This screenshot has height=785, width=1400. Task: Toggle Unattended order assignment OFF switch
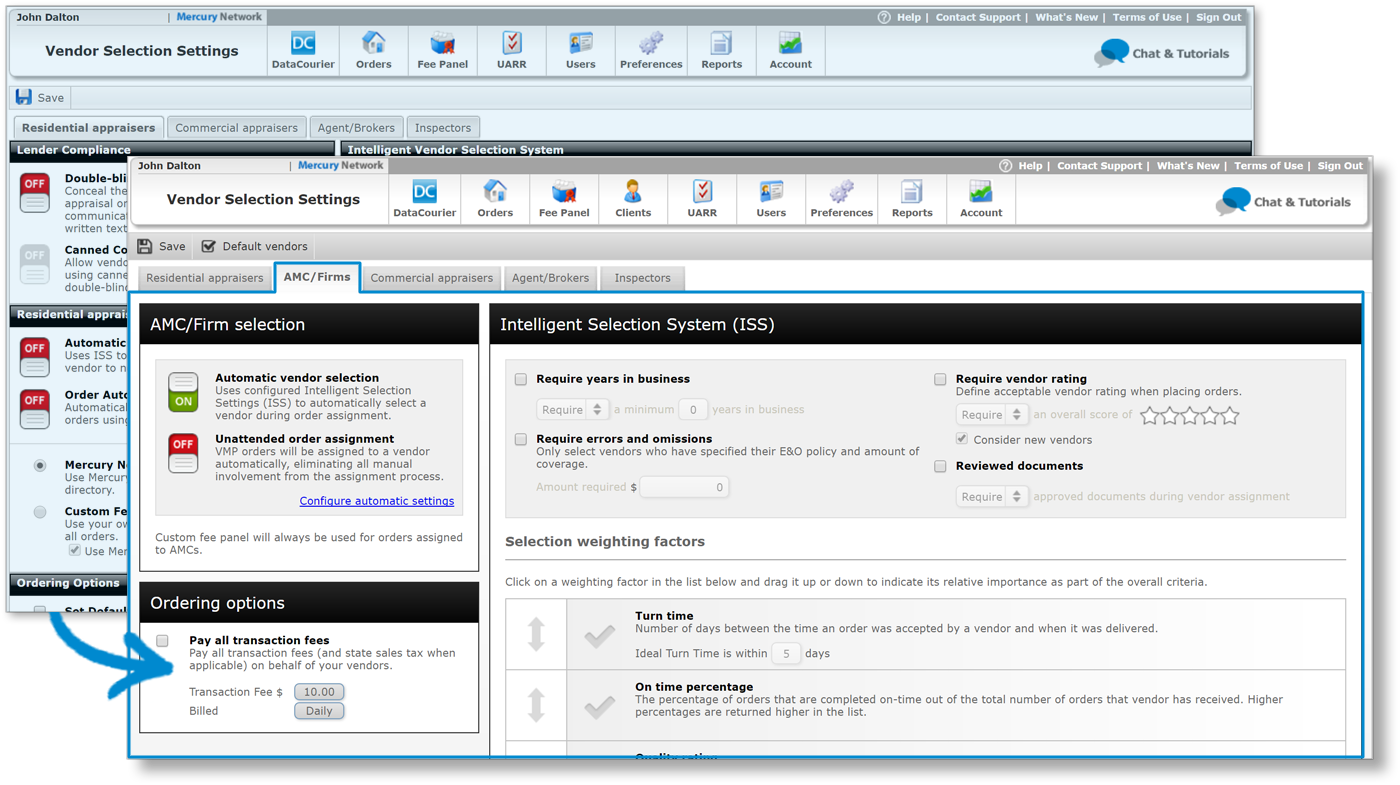tap(183, 453)
